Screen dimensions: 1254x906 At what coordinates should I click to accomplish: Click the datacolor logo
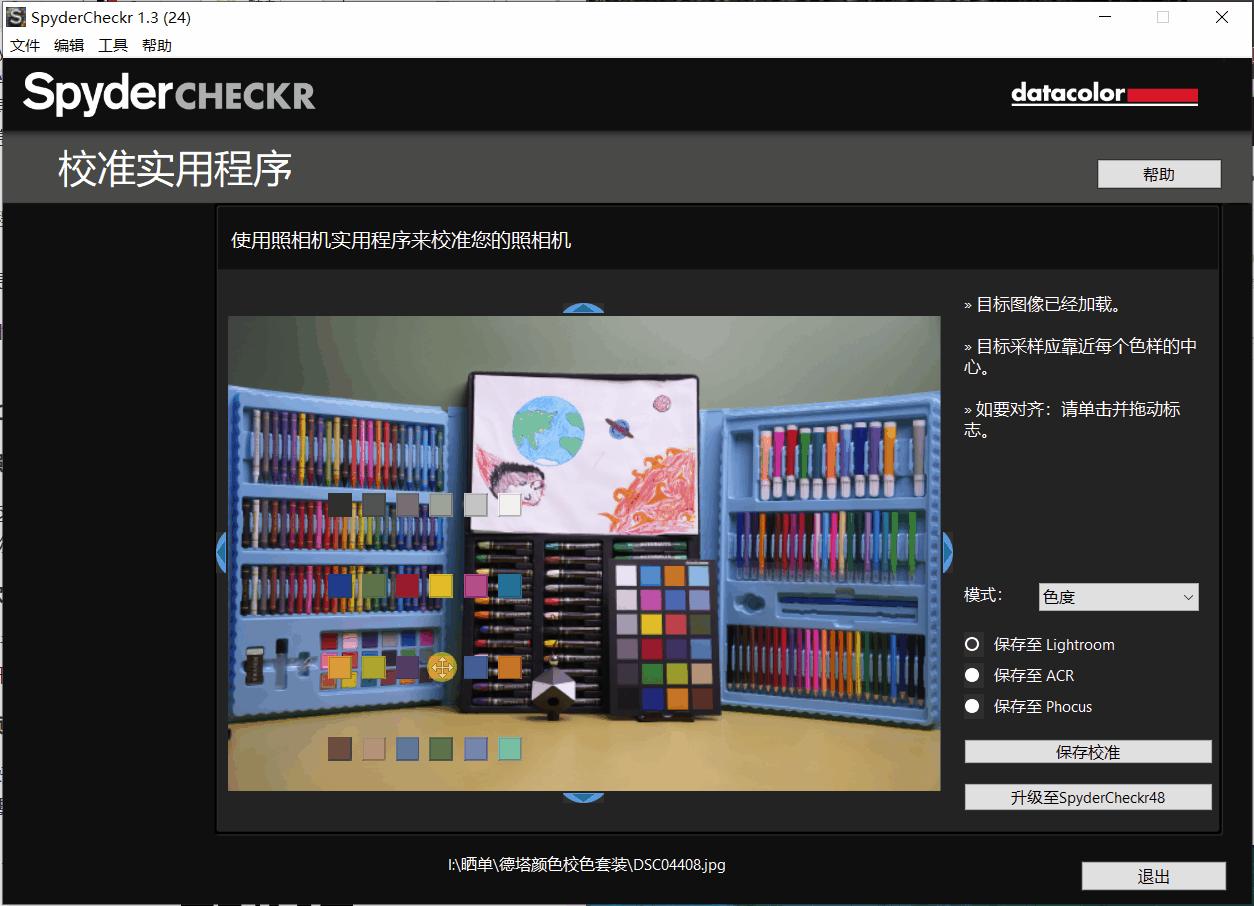point(1104,93)
